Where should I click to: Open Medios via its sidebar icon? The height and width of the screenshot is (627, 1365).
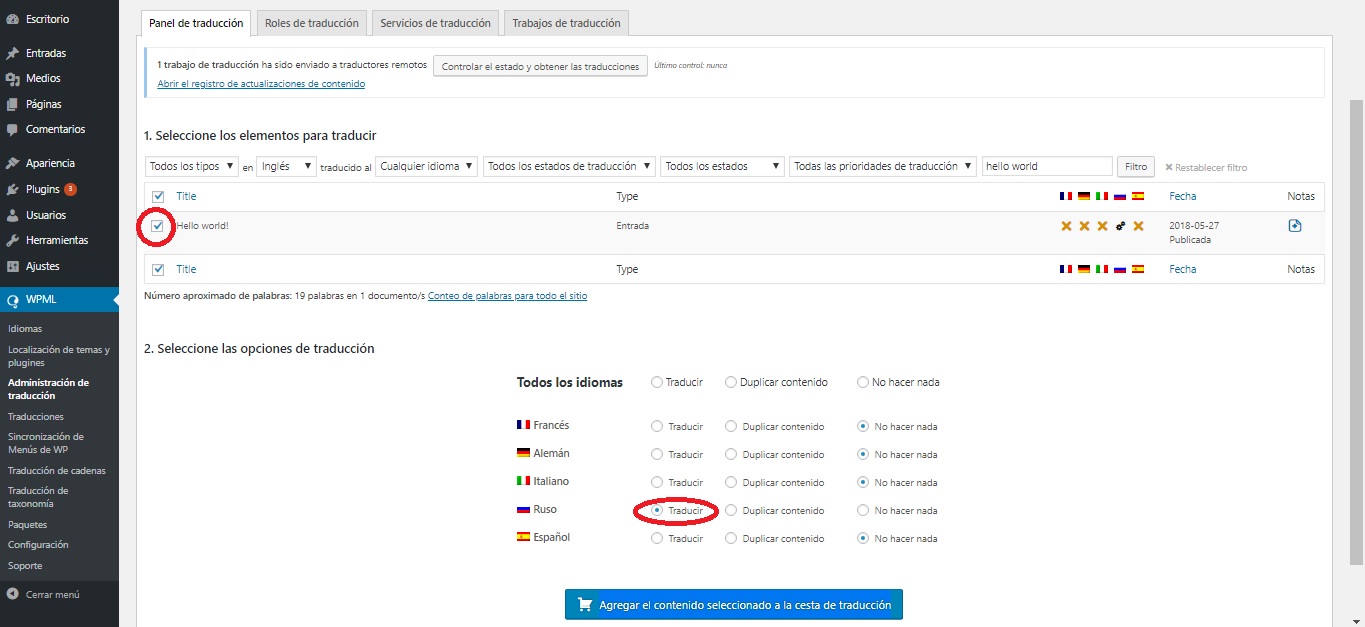click(12, 79)
